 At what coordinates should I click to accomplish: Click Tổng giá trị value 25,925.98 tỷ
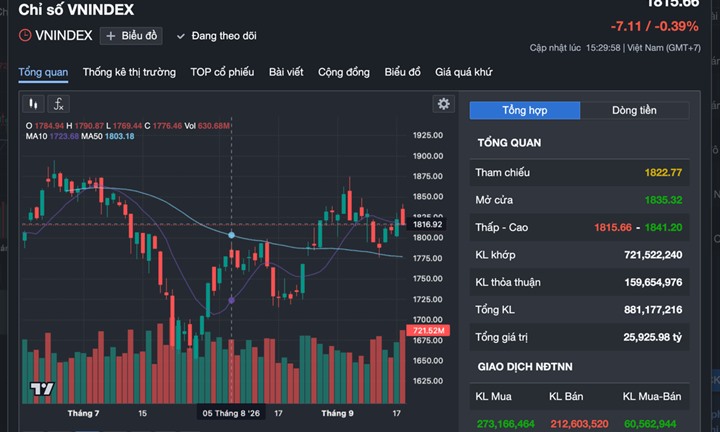[652, 337]
